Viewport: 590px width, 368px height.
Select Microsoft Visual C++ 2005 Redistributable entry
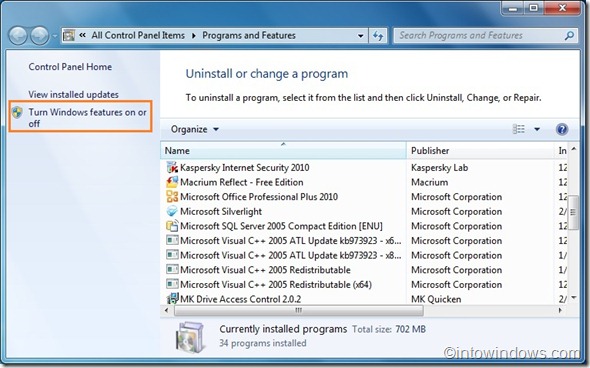(265, 270)
